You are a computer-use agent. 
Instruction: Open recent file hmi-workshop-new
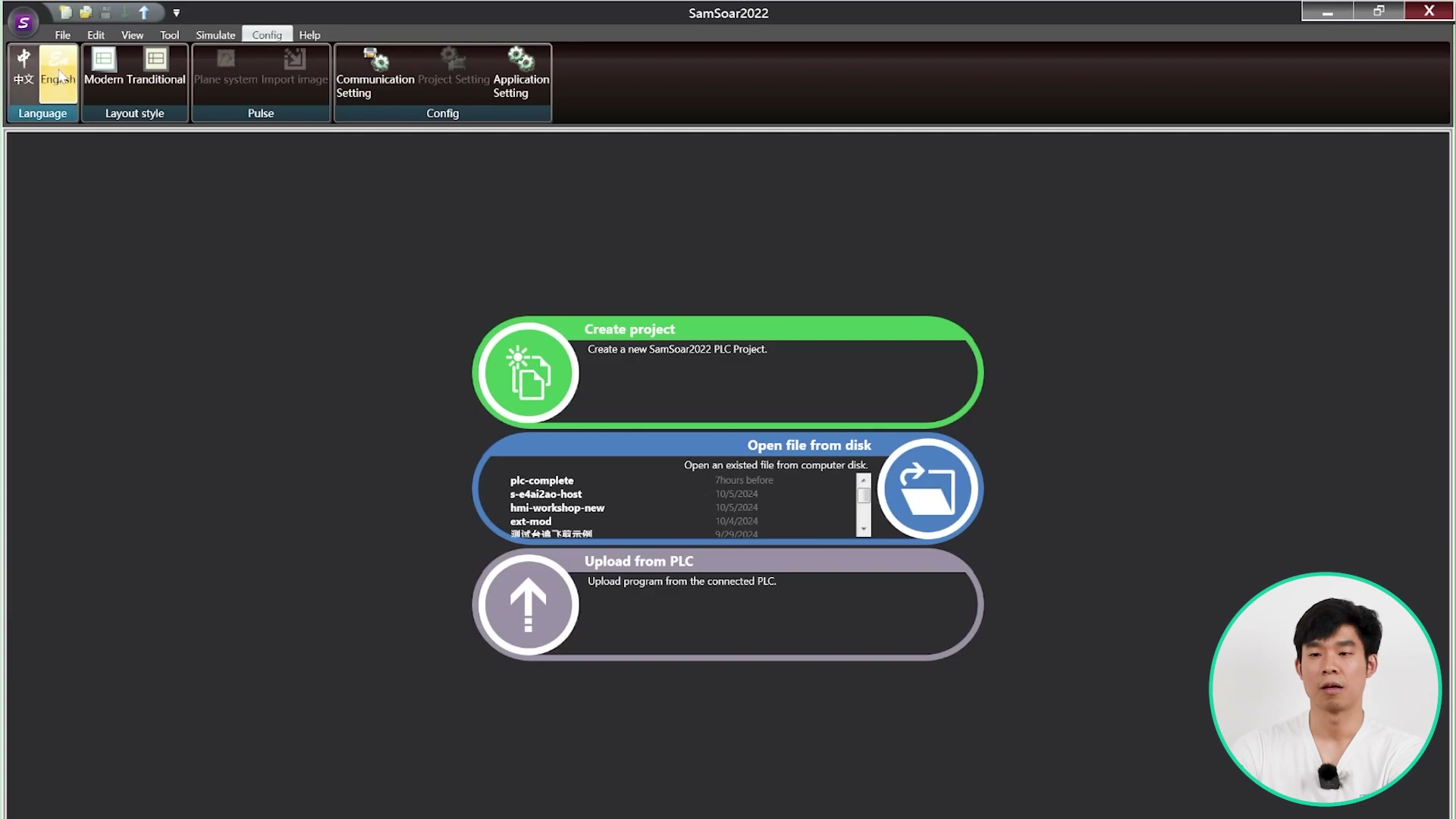point(557,508)
